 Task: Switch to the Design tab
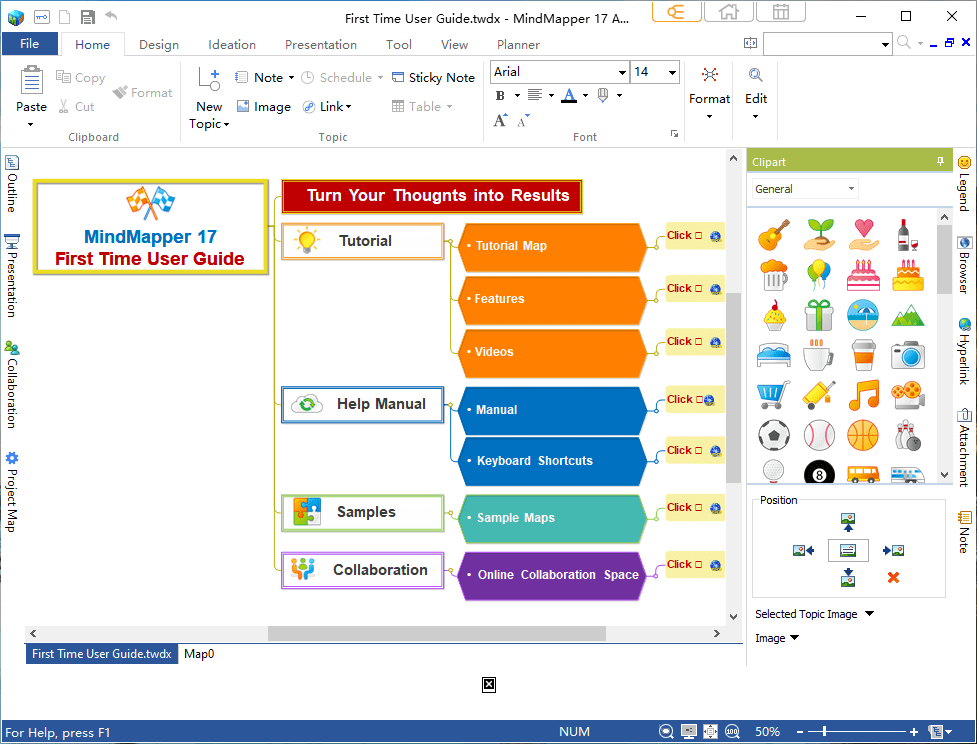point(159,44)
